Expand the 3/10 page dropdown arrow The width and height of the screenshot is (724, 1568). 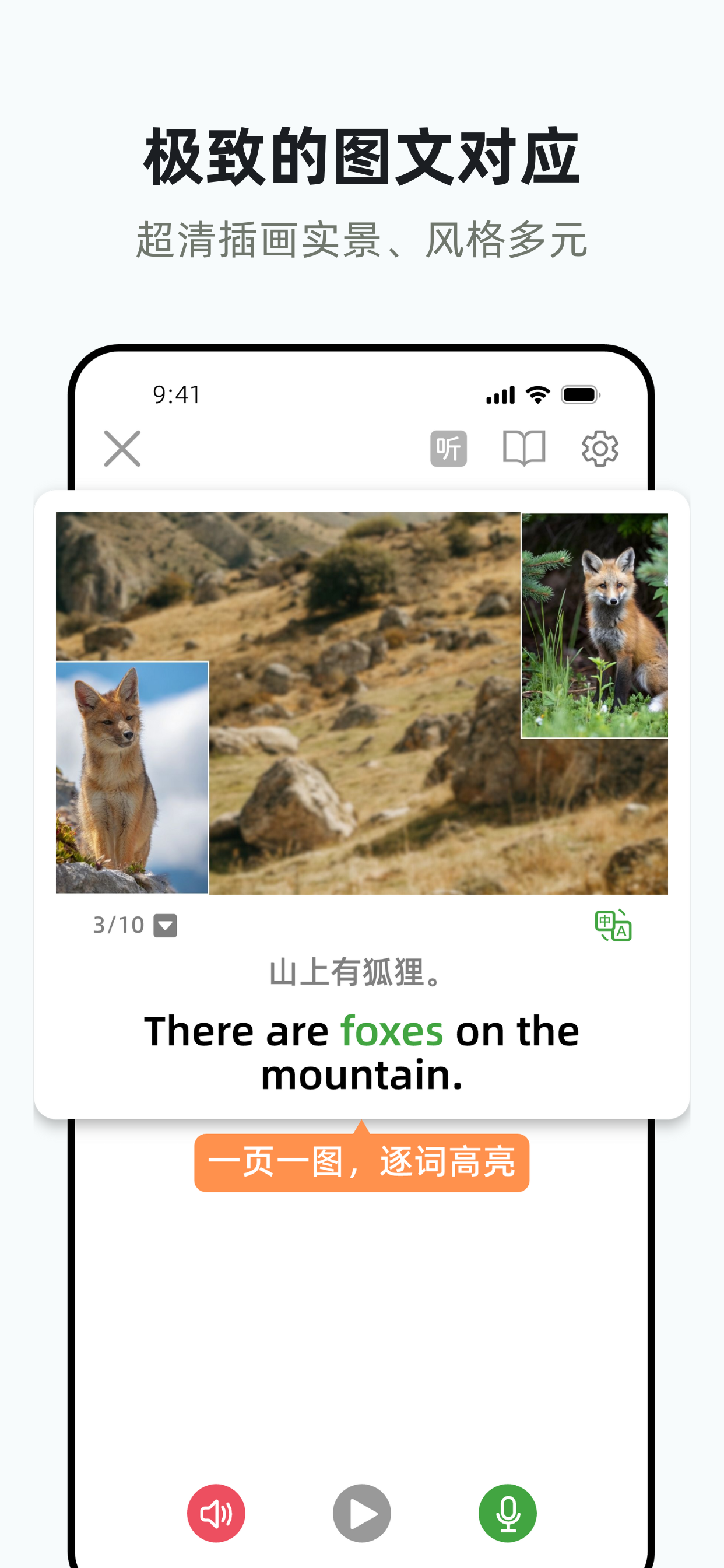point(165,926)
